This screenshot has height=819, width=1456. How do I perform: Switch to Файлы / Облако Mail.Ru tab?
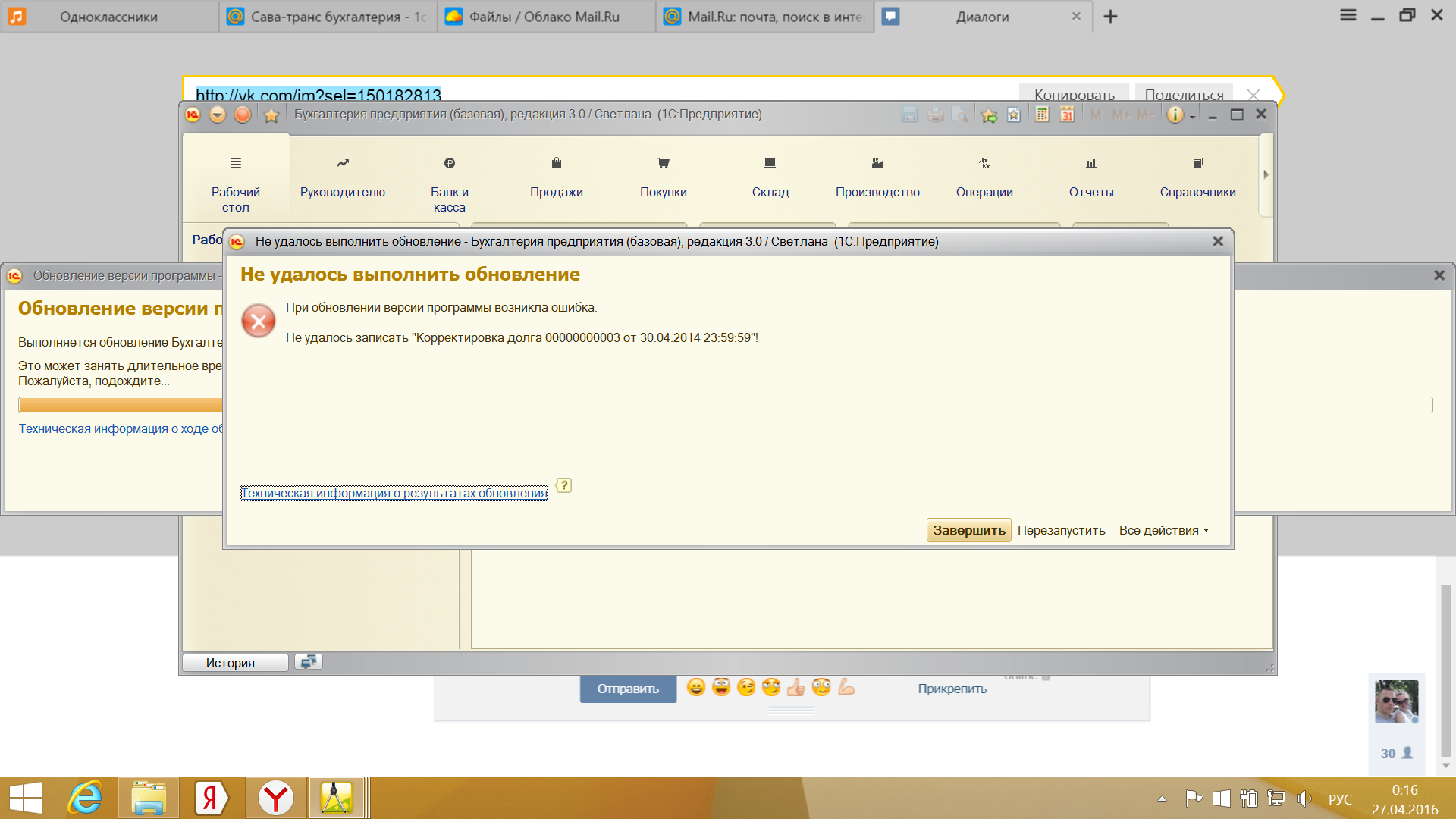(543, 17)
